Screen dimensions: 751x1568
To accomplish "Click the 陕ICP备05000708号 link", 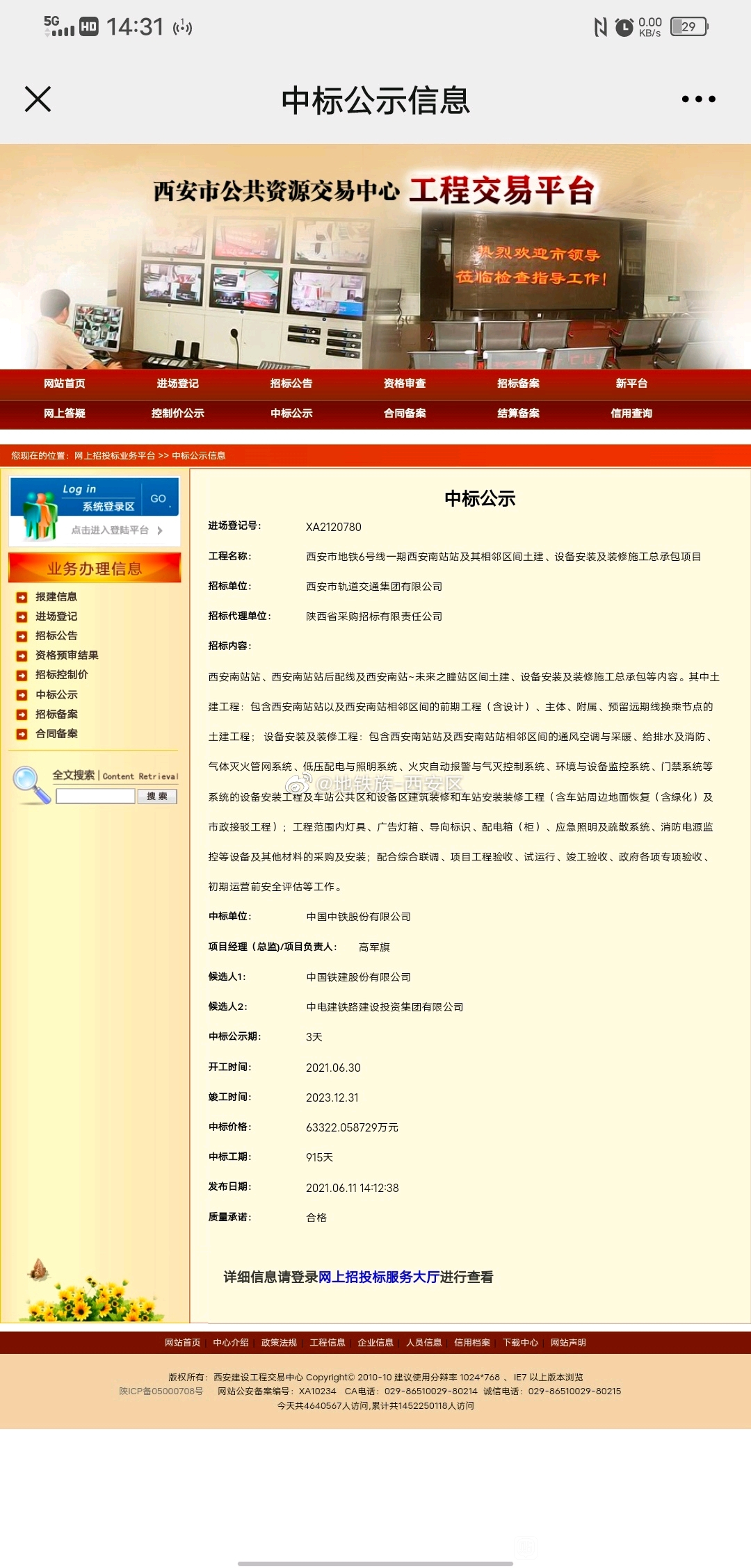I will [x=161, y=1391].
